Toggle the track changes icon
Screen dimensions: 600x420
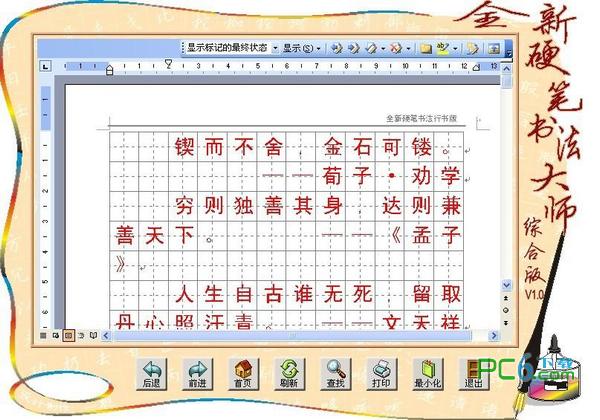point(473,48)
